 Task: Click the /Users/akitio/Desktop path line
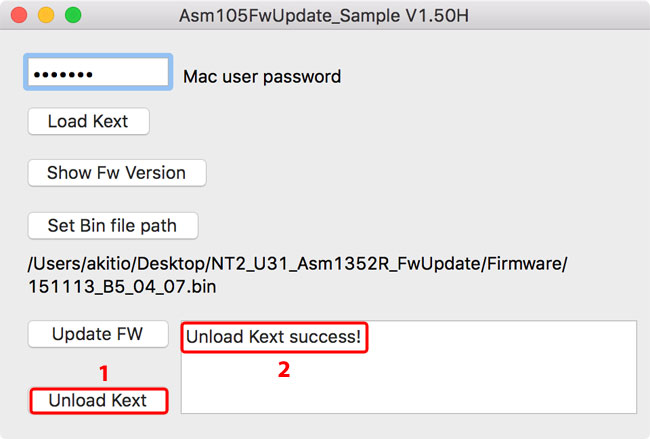[298, 264]
